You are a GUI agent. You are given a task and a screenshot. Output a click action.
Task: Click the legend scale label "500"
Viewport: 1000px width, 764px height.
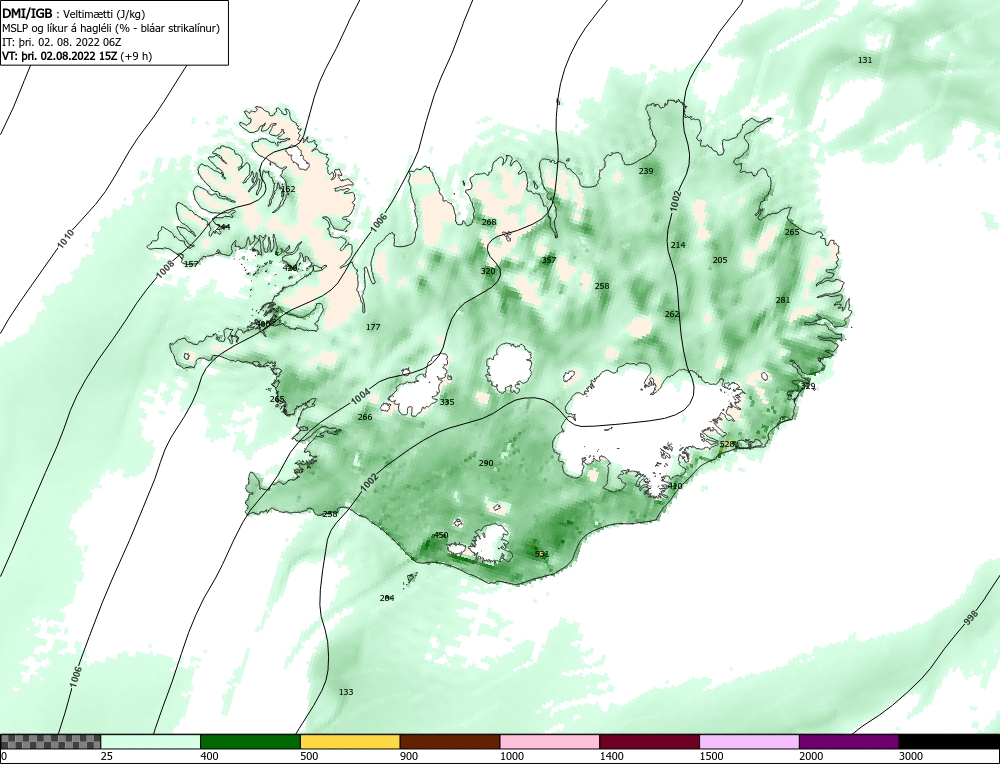[309, 756]
